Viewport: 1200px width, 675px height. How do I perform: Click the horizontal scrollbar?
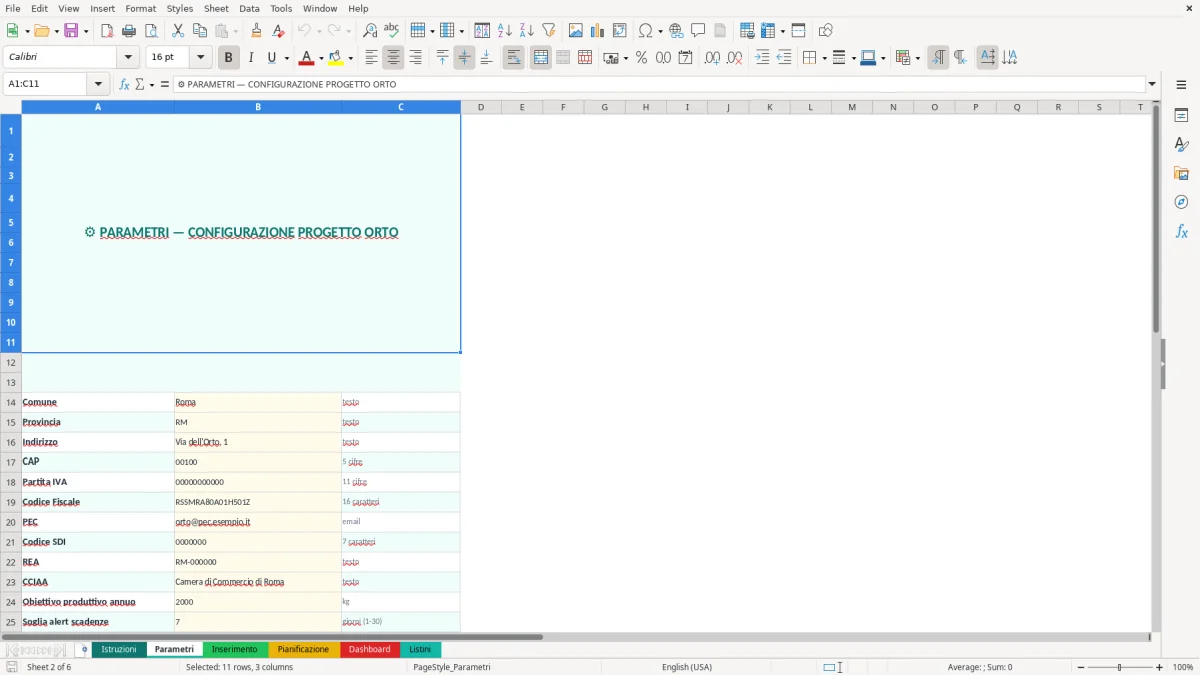point(272,636)
